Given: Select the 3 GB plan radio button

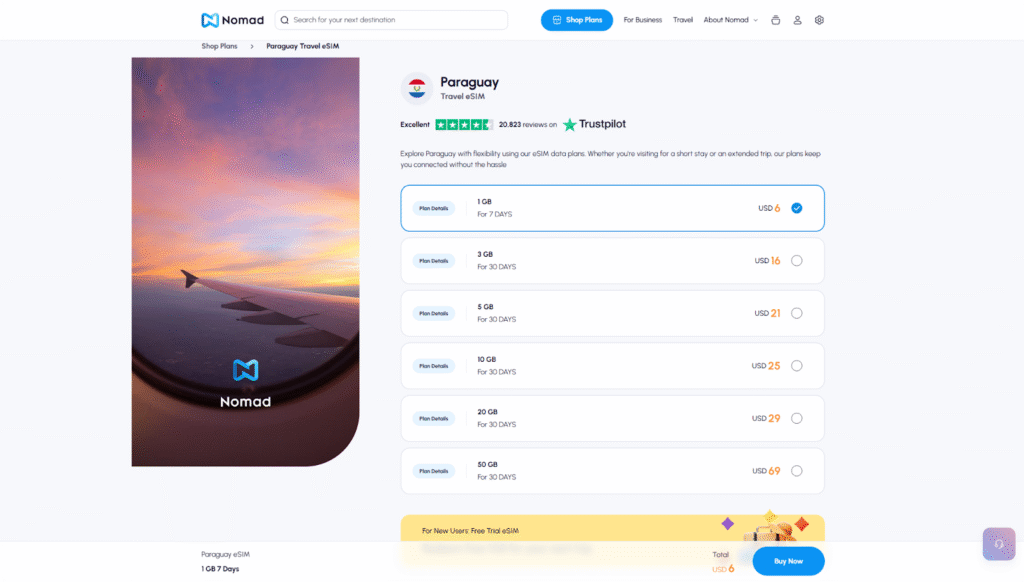Looking at the screenshot, I should pos(796,261).
